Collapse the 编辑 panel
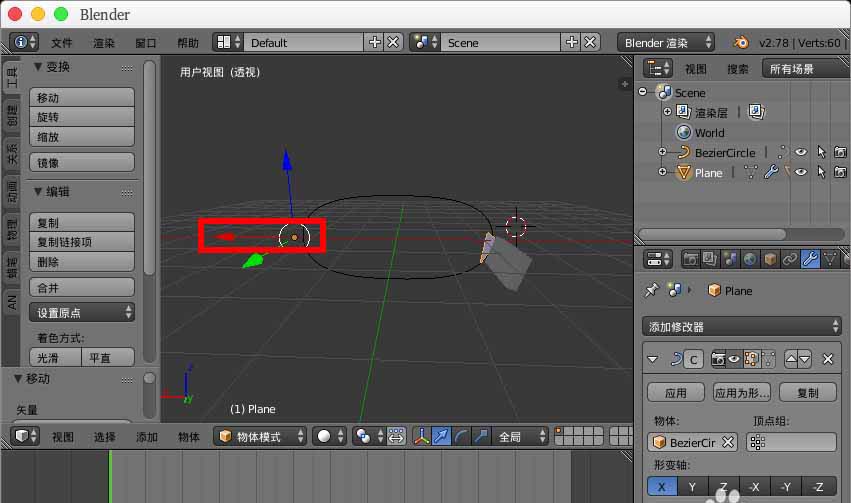Viewport: 851px width, 503px height. [38, 191]
